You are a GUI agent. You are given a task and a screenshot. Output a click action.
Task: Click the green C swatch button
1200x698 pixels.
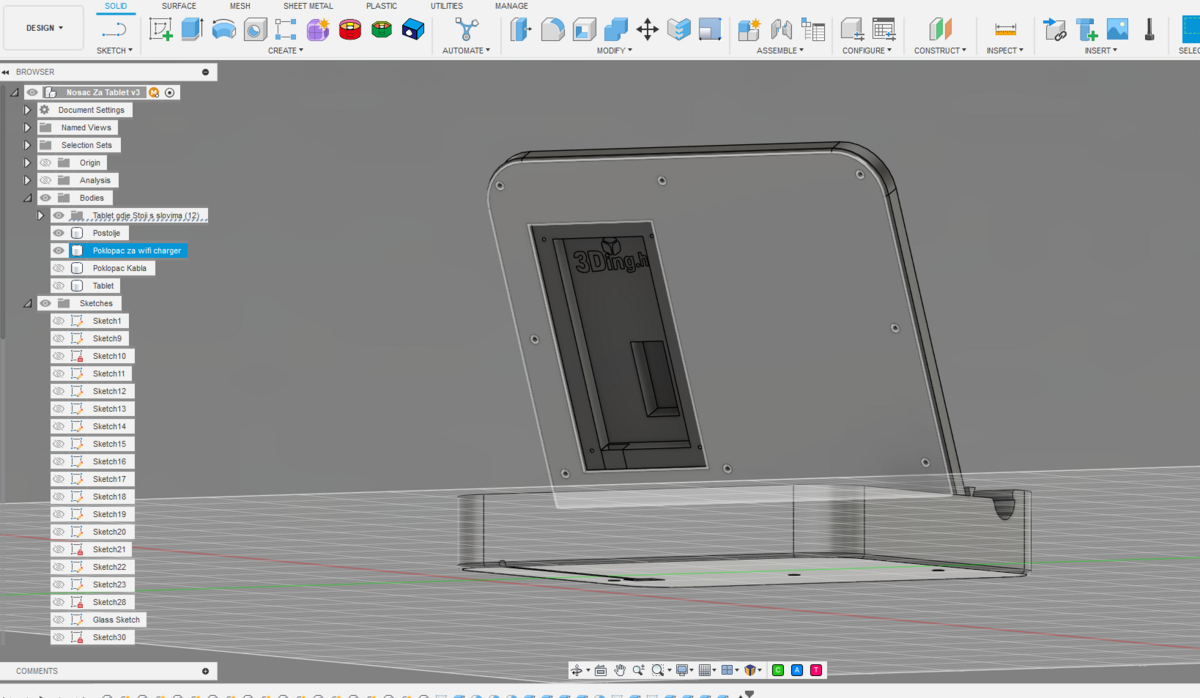pyautogui.click(x=778, y=670)
